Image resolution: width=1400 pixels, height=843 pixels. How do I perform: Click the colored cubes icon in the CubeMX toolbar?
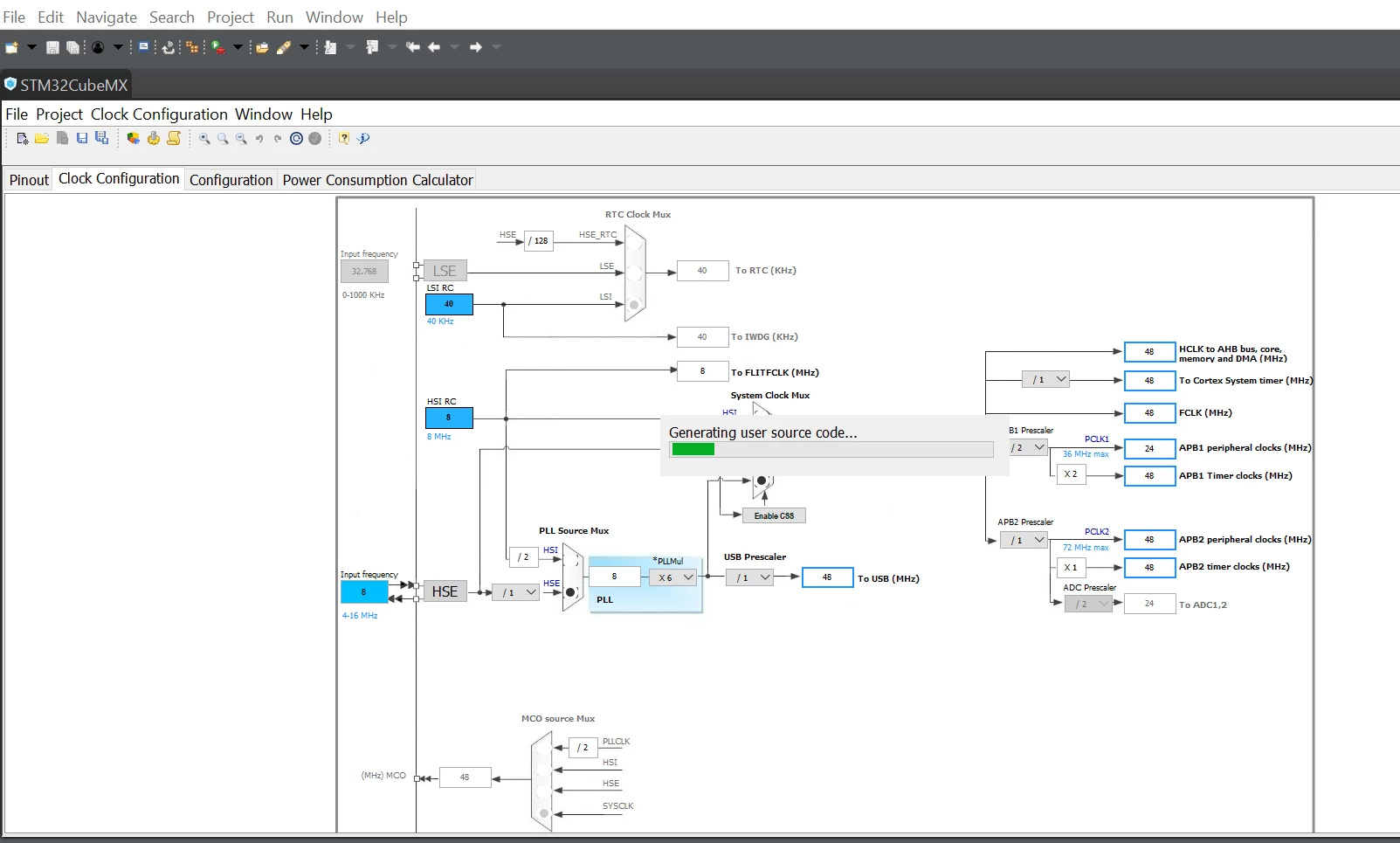click(133, 138)
